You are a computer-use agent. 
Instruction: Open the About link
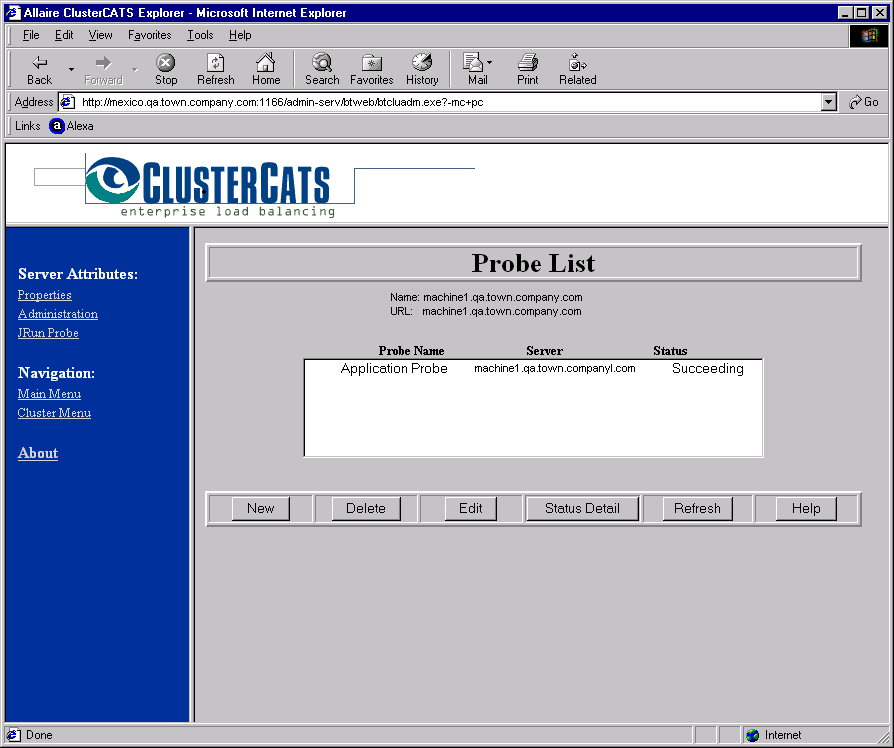point(38,453)
